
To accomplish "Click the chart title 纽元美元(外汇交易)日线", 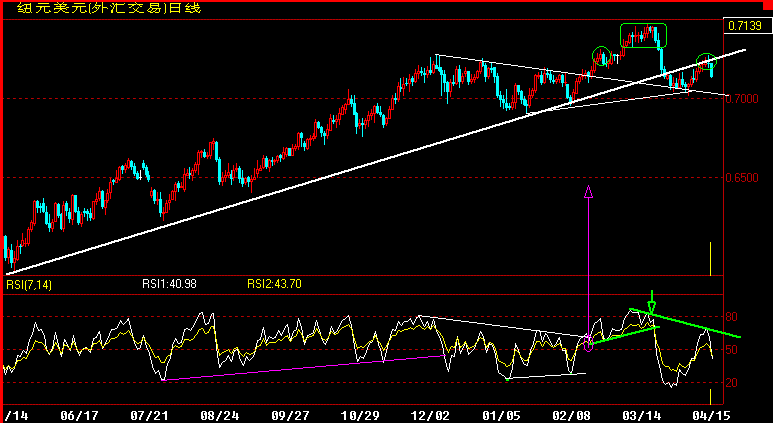I will click(x=109, y=7).
